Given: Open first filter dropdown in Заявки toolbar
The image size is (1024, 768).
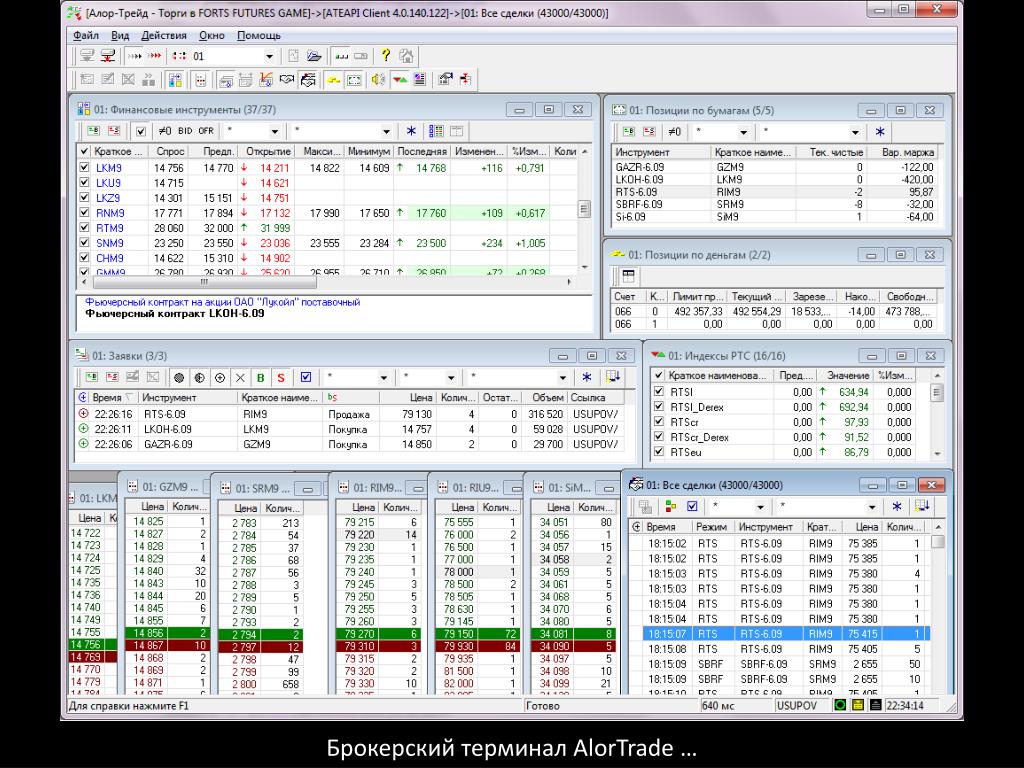Looking at the screenshot, I should pyautogui.click(x=383, y=377).
